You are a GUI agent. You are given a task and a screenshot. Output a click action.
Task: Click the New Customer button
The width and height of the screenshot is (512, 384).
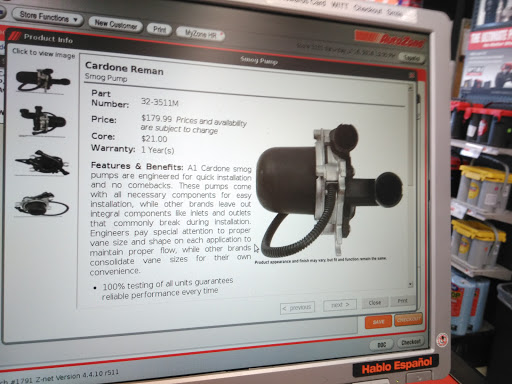tap(115, 24)
